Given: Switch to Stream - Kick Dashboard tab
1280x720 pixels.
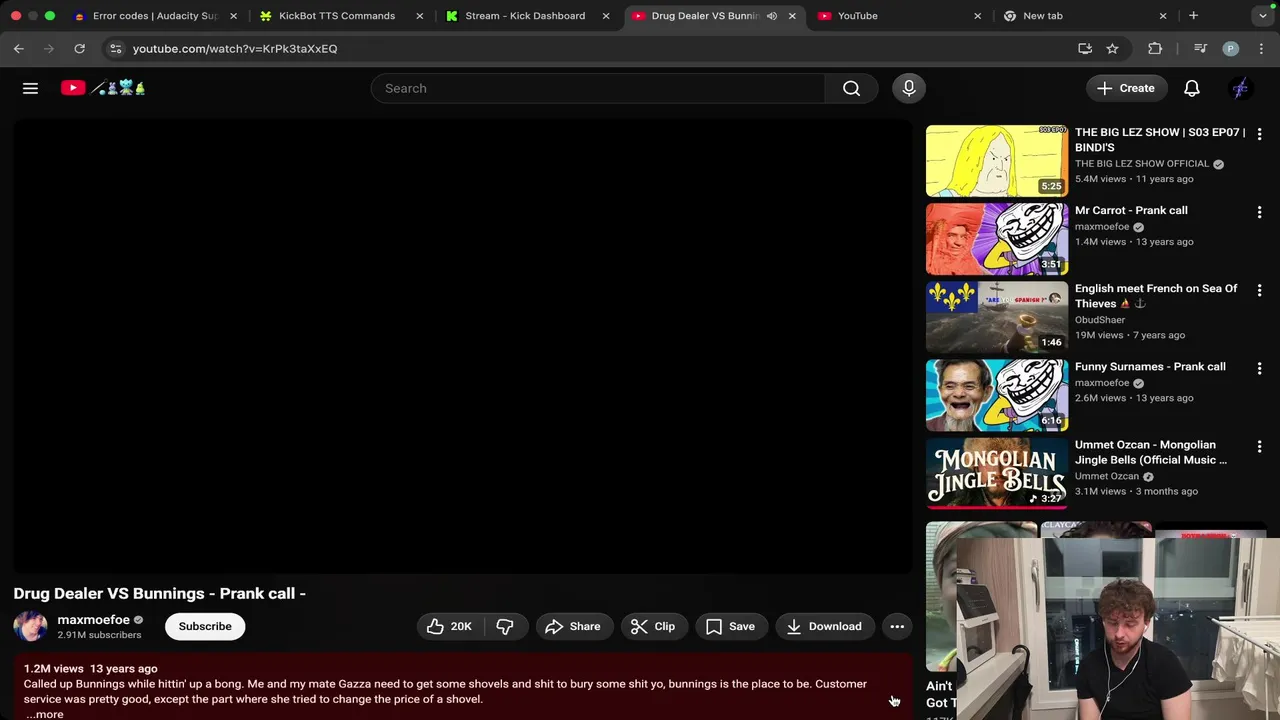Looking at the screenshot, I should [524, 16].
